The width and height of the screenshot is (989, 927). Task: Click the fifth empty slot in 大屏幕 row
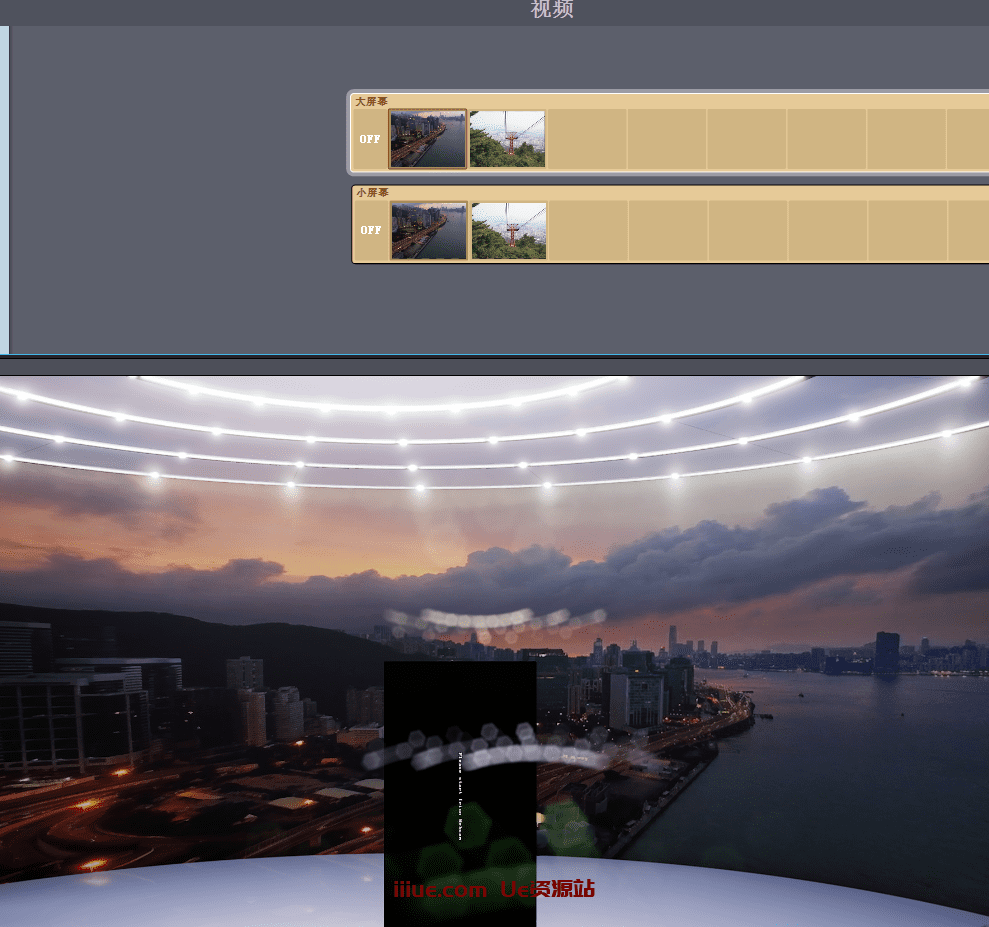pyautogui.click(x=747, y=139)
